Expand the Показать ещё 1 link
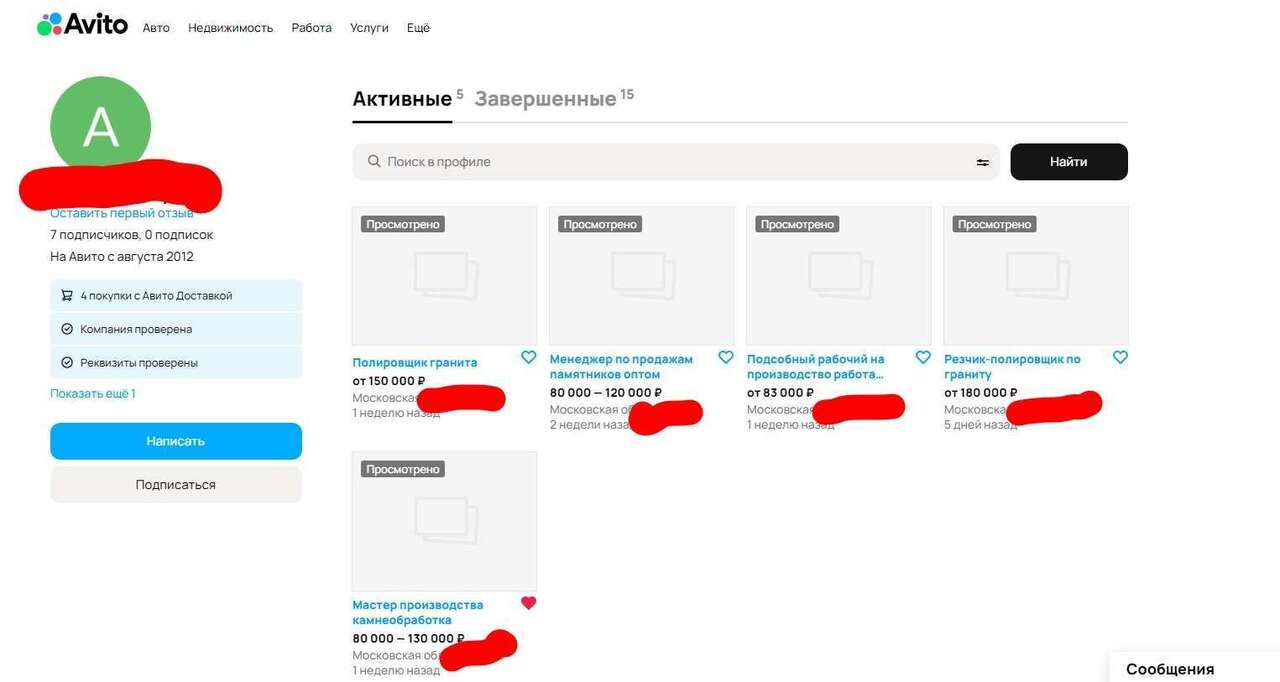 coord(93,394)
